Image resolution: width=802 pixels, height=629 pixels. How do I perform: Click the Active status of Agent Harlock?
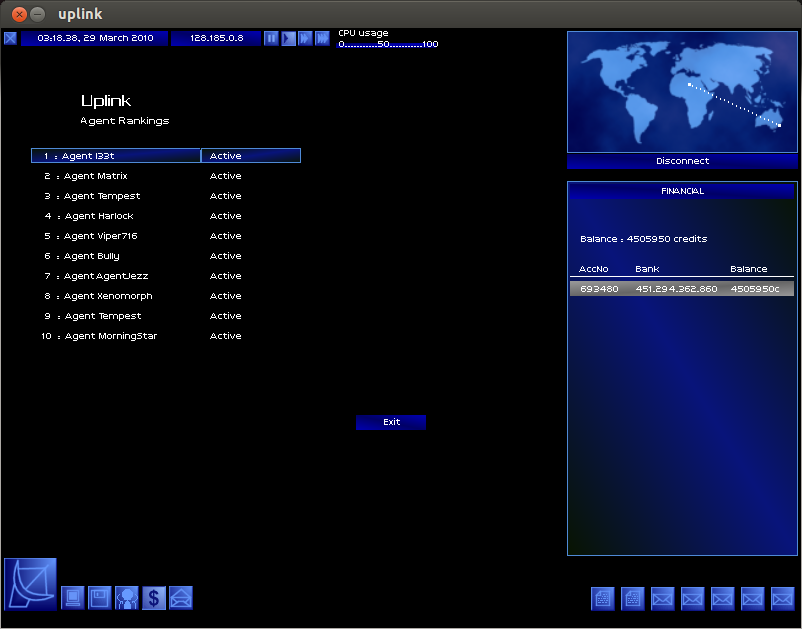pos(226,216)
